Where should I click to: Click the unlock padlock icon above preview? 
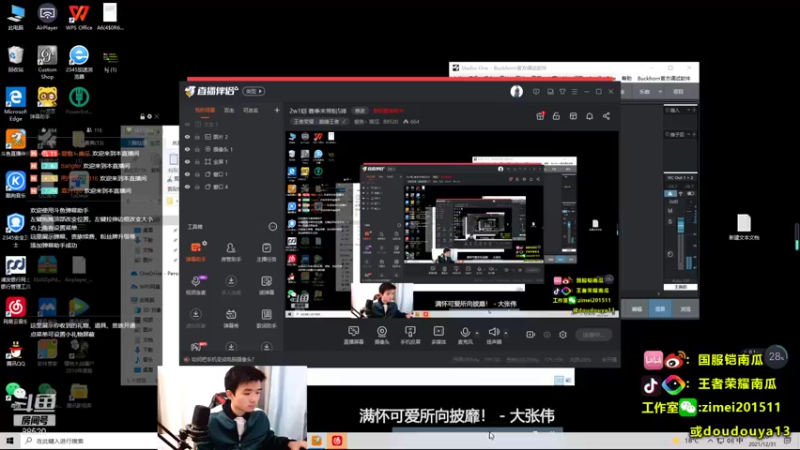[x=556, y=116]
